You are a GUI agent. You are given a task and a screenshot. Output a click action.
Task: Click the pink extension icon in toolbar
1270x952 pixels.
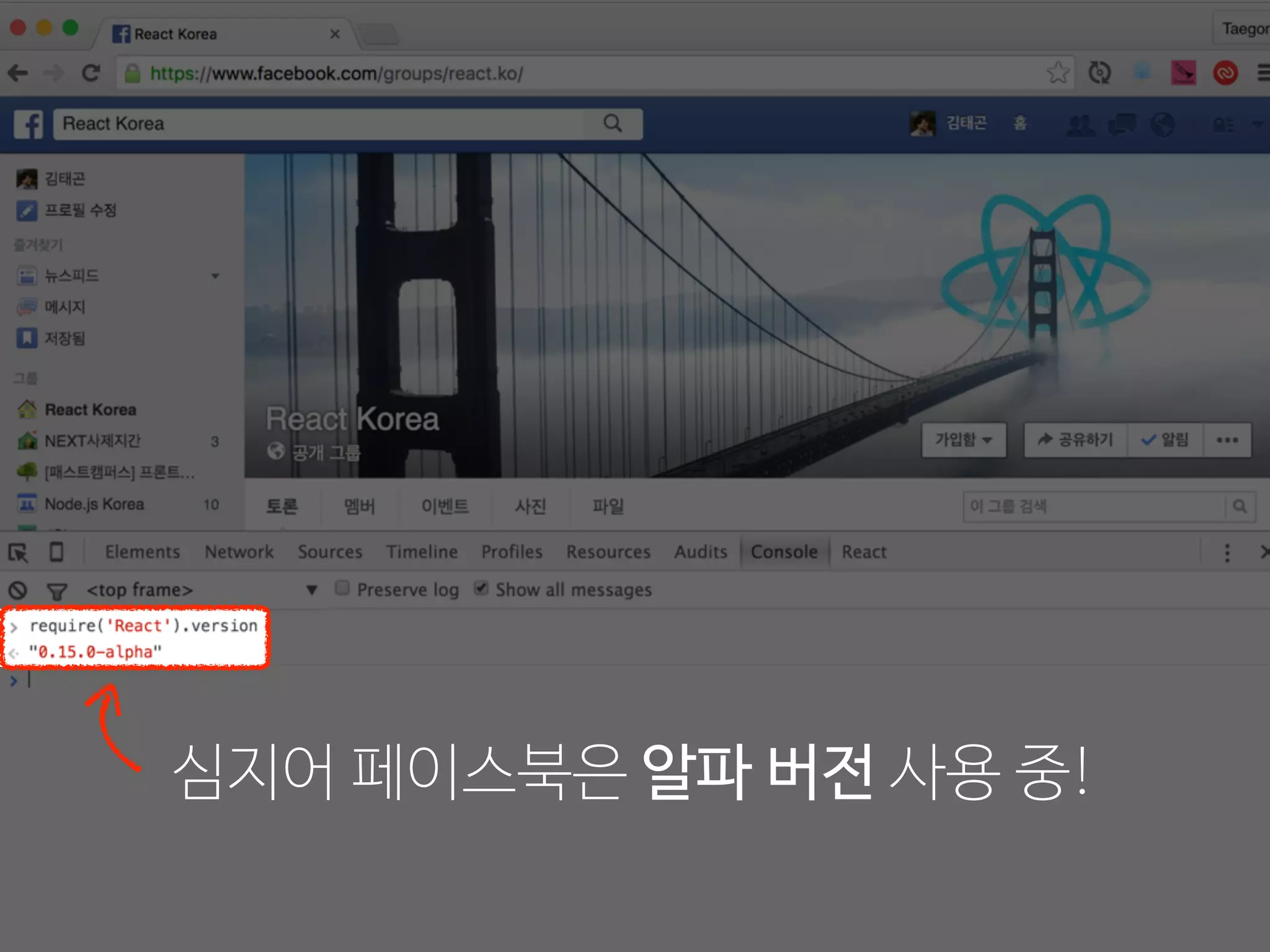click(1183, 73)
